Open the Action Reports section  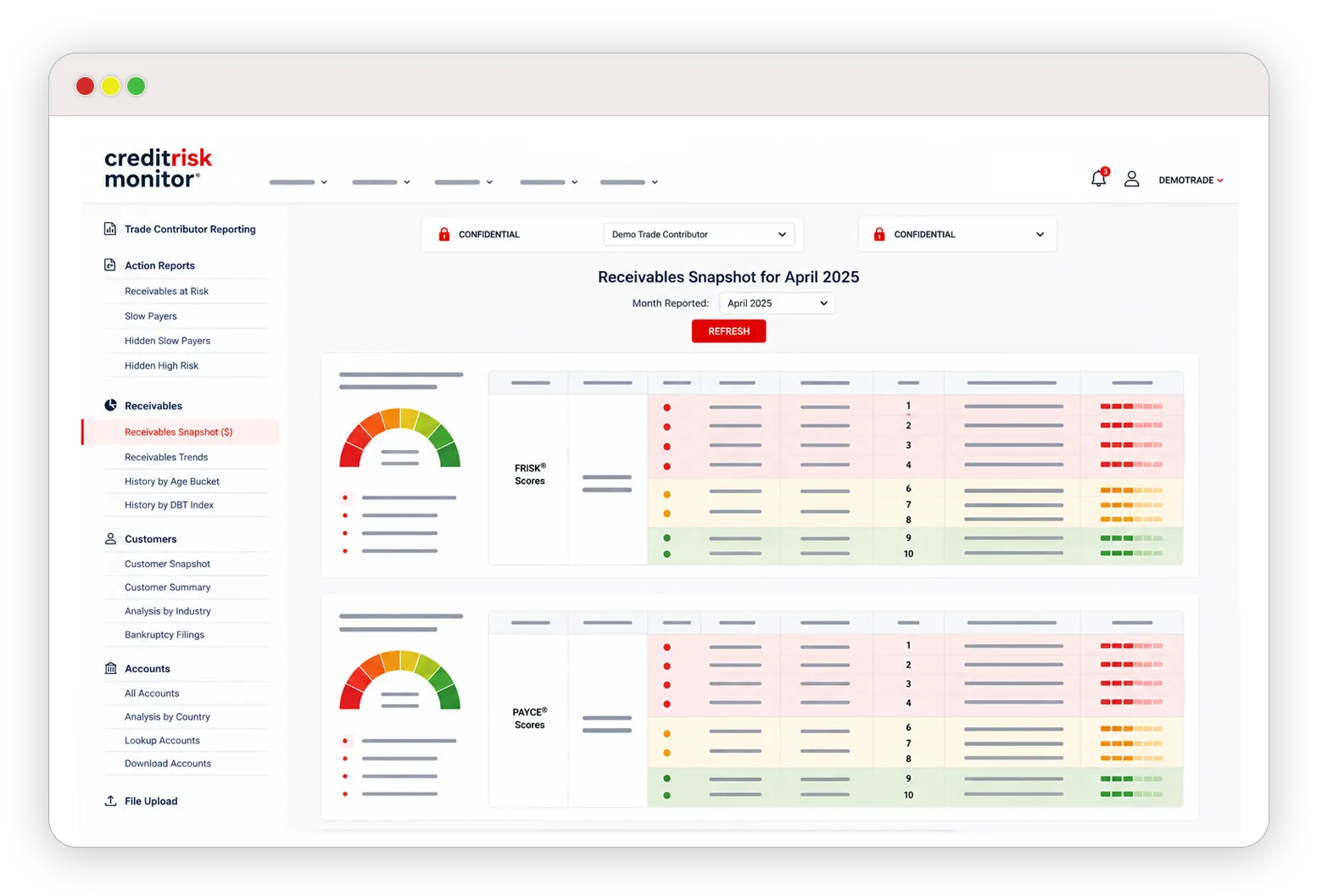point(159,265)
